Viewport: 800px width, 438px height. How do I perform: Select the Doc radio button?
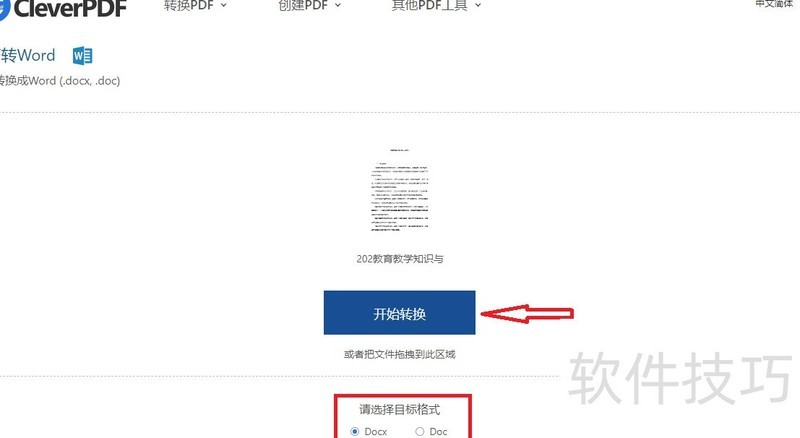click(419, 432)
